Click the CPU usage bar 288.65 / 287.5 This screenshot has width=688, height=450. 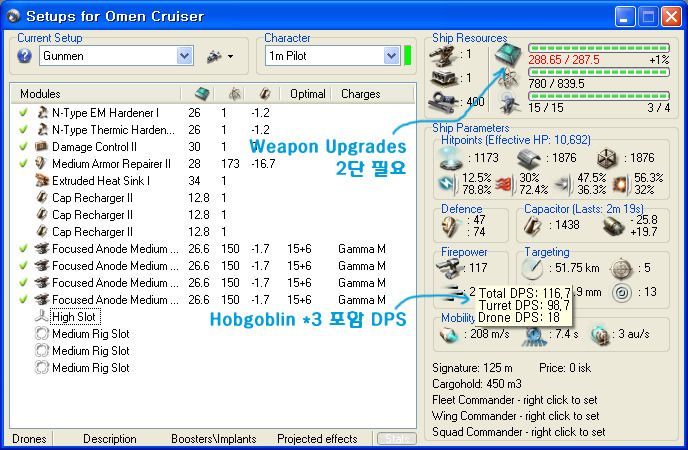(x=599, y=48)
